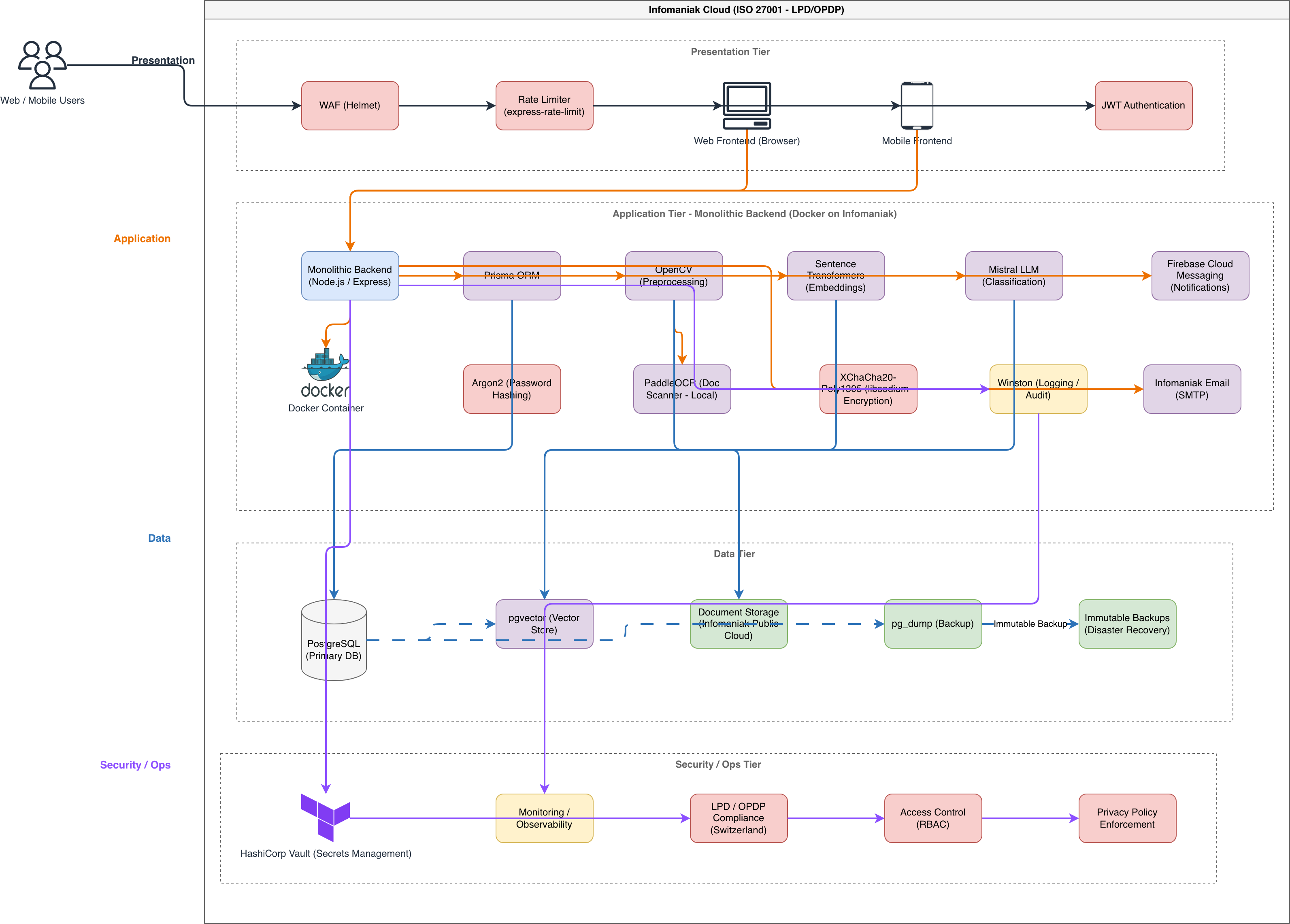Click the pgvector Vector Store box

(x=544, y=624)
